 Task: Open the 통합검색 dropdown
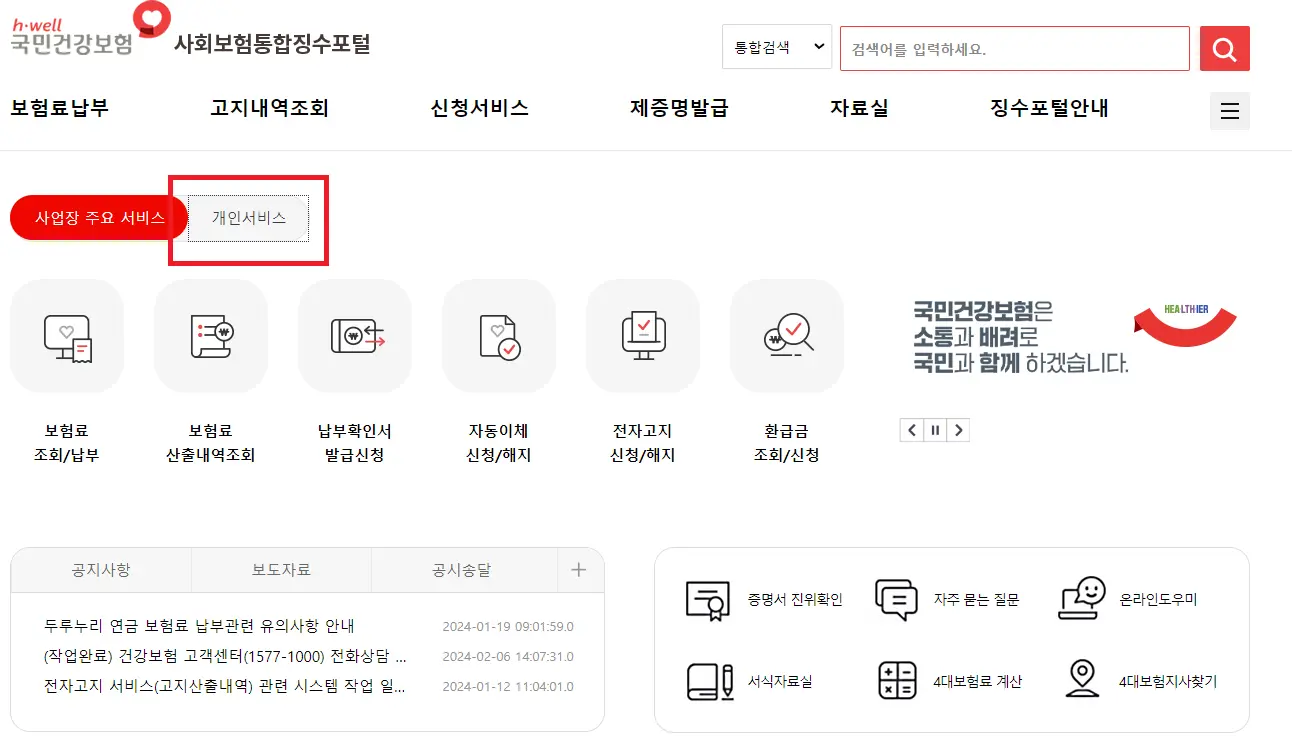tap(777, 47)
